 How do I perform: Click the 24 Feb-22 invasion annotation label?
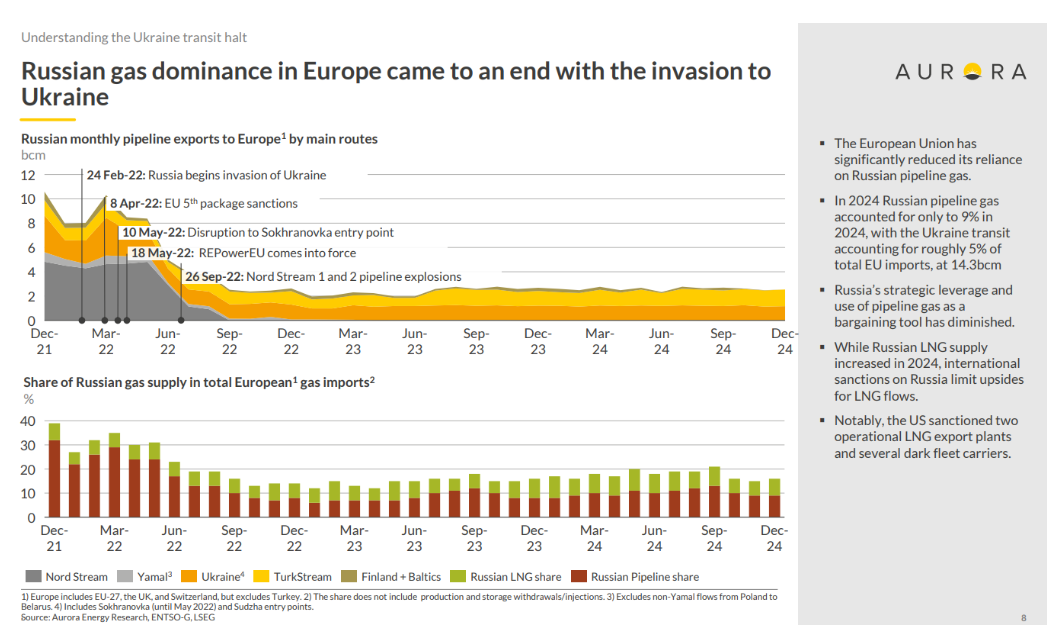(x=206, y=175)
